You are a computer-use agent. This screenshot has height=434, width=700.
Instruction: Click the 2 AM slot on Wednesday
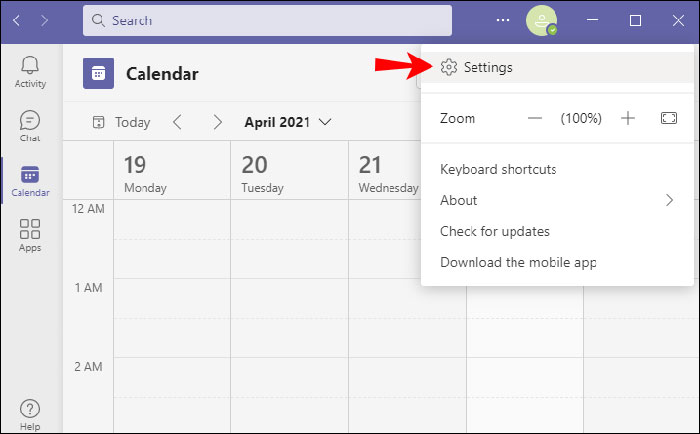click(x=407, y=377)
